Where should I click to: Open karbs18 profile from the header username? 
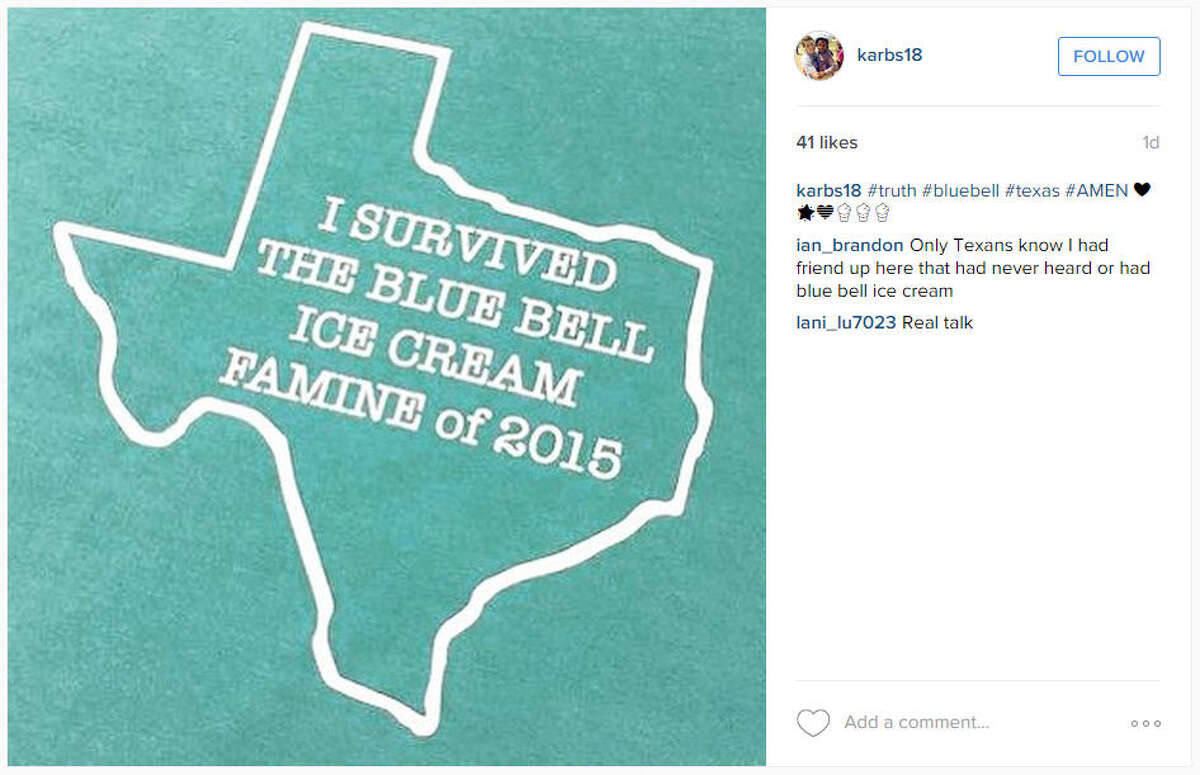point(889,56)
